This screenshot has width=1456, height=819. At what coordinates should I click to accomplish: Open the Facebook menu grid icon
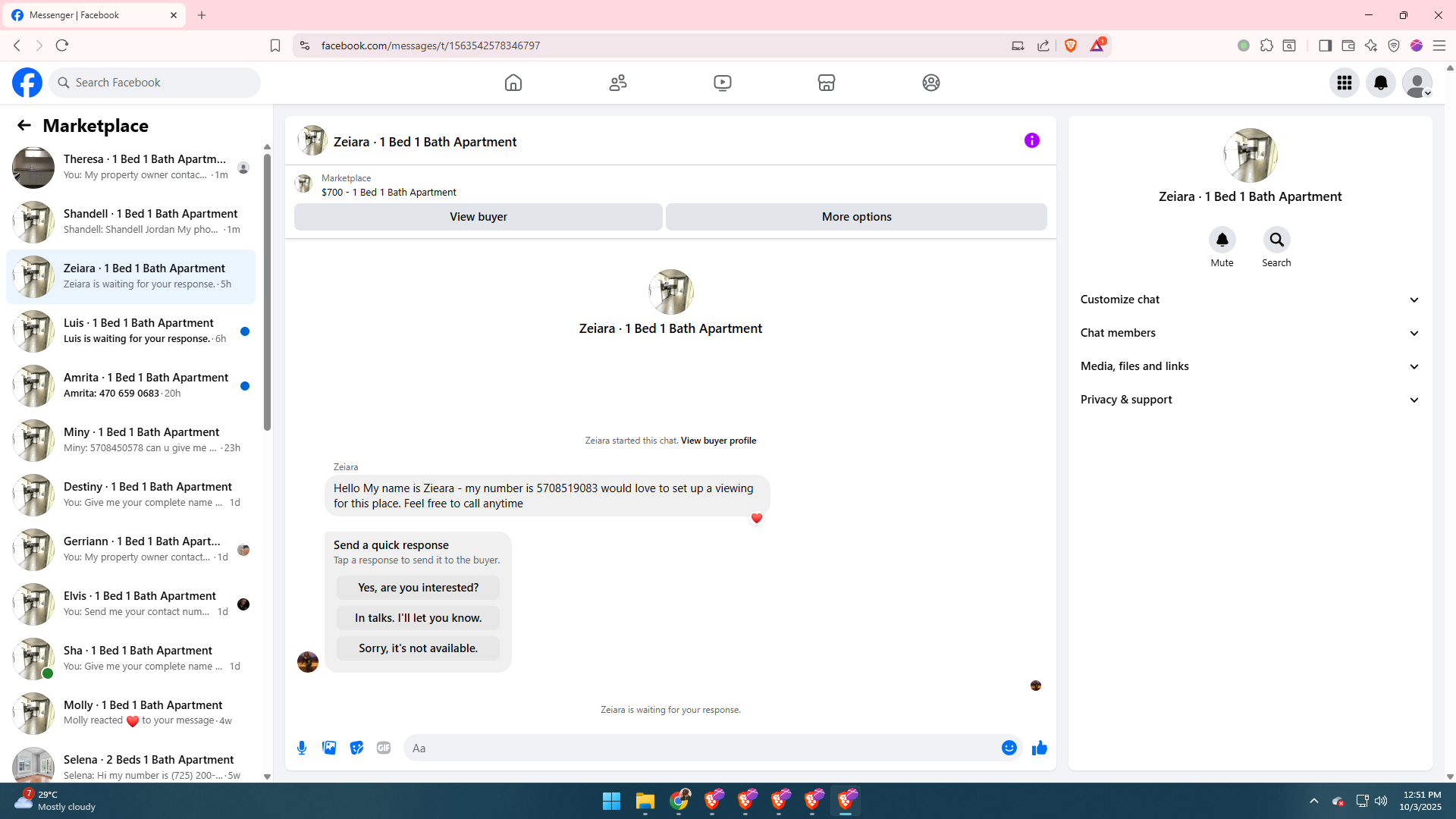[1345, 83]
